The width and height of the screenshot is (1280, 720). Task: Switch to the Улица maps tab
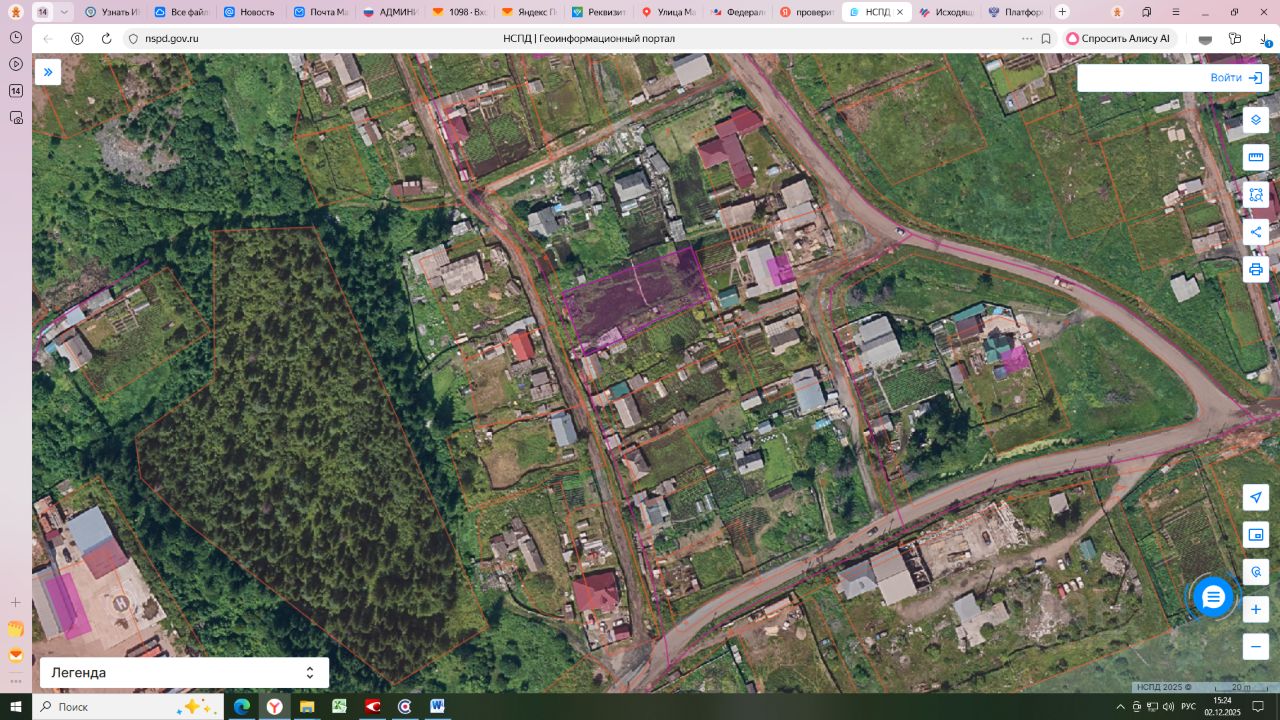click(667, 12)
